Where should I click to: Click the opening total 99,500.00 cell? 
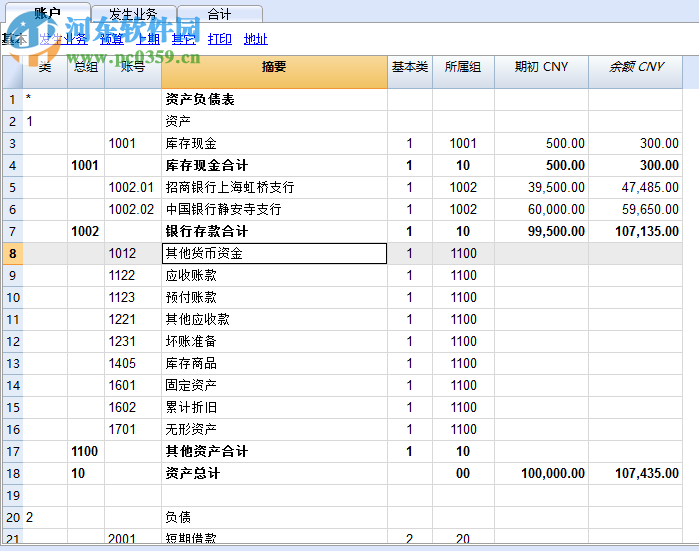541,231
